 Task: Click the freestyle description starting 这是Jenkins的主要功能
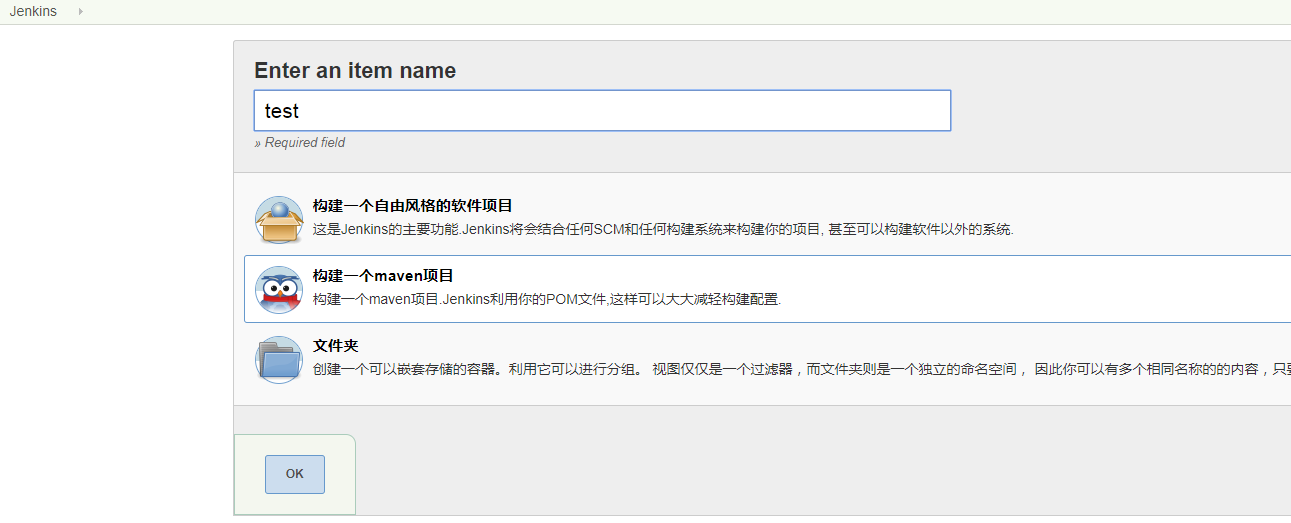click(x=663, y=229)
